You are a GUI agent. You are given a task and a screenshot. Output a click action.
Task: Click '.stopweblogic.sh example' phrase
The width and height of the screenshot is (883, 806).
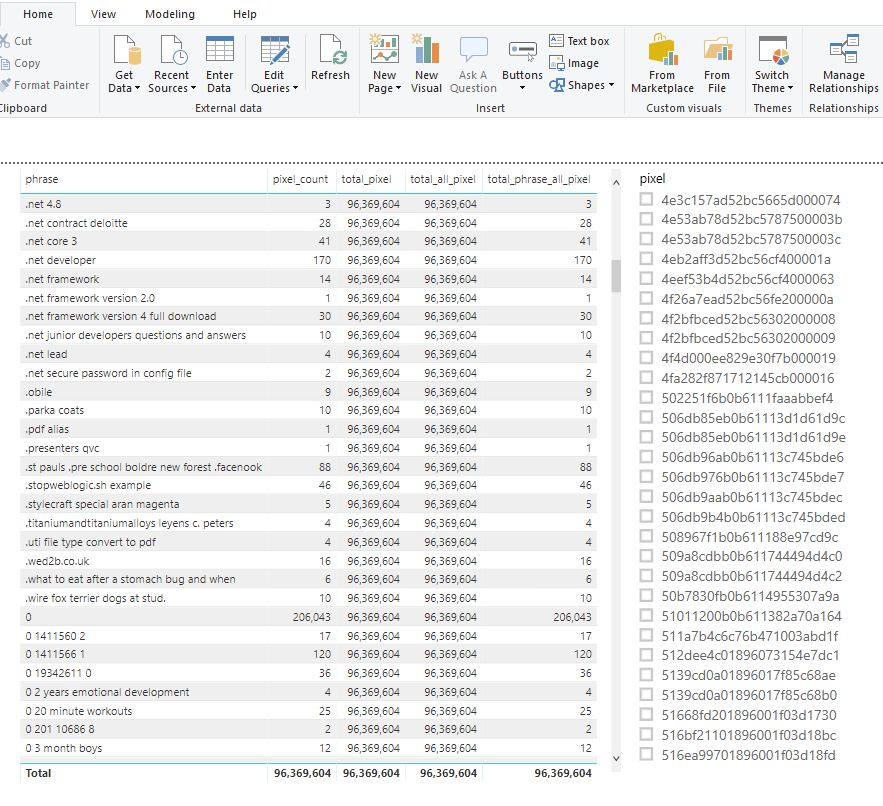pyautogui.click(x=88, y=485)
